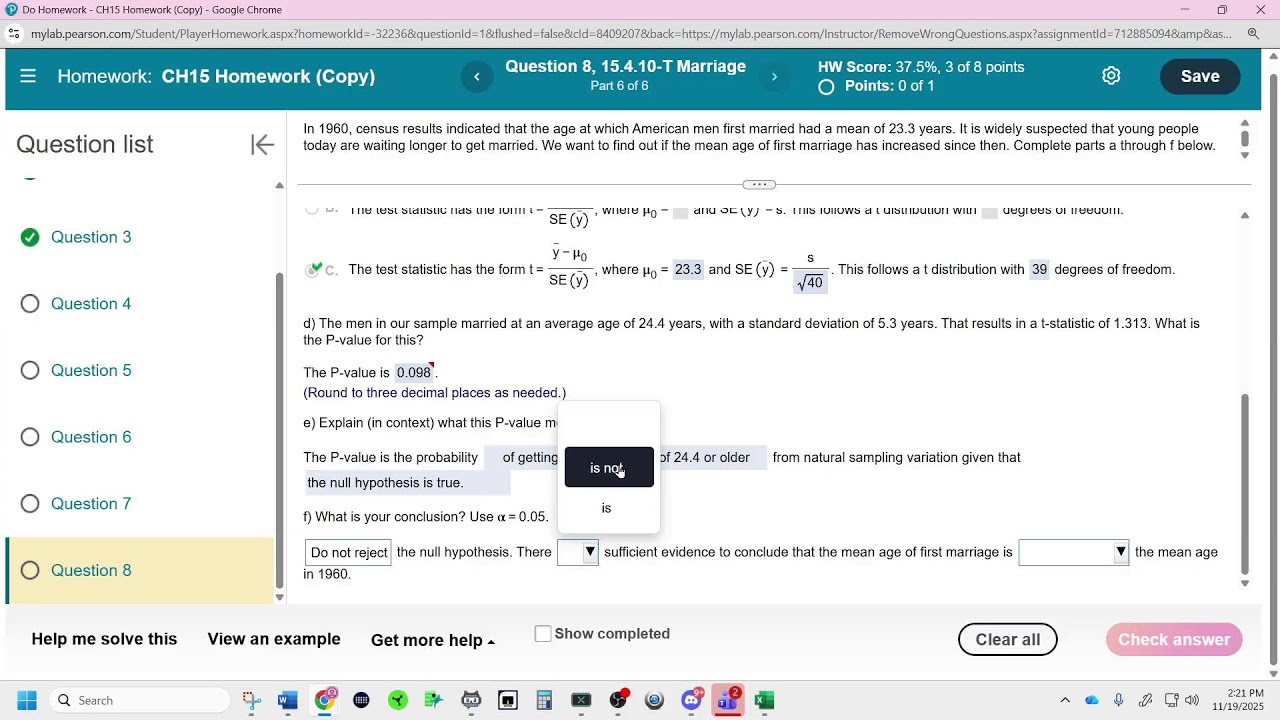Expand the Get more help menu

(433, 641)
